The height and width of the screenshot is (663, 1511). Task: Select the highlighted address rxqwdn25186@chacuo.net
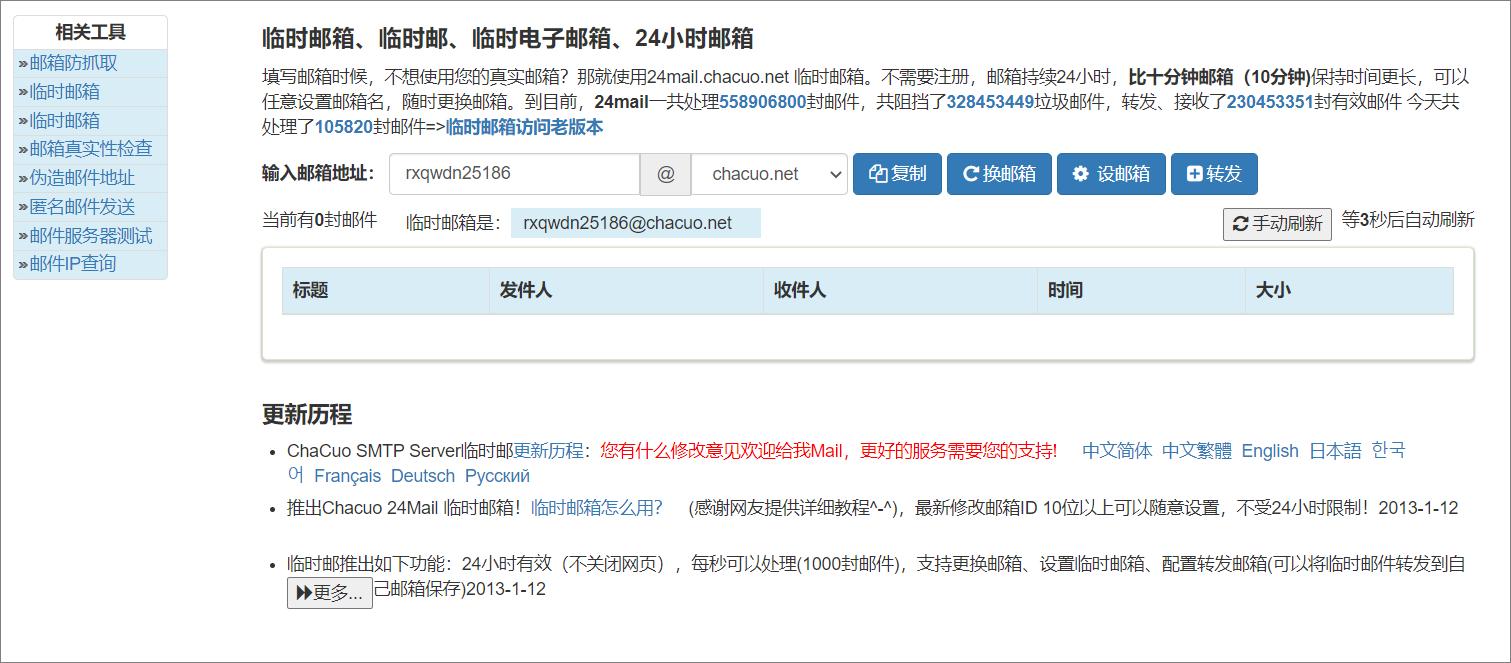635,222
